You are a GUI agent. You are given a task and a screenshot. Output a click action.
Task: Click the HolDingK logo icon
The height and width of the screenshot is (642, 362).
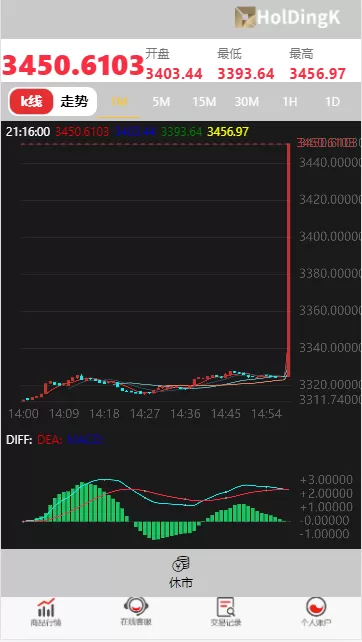pyautogui.click(x=245, y=17)
